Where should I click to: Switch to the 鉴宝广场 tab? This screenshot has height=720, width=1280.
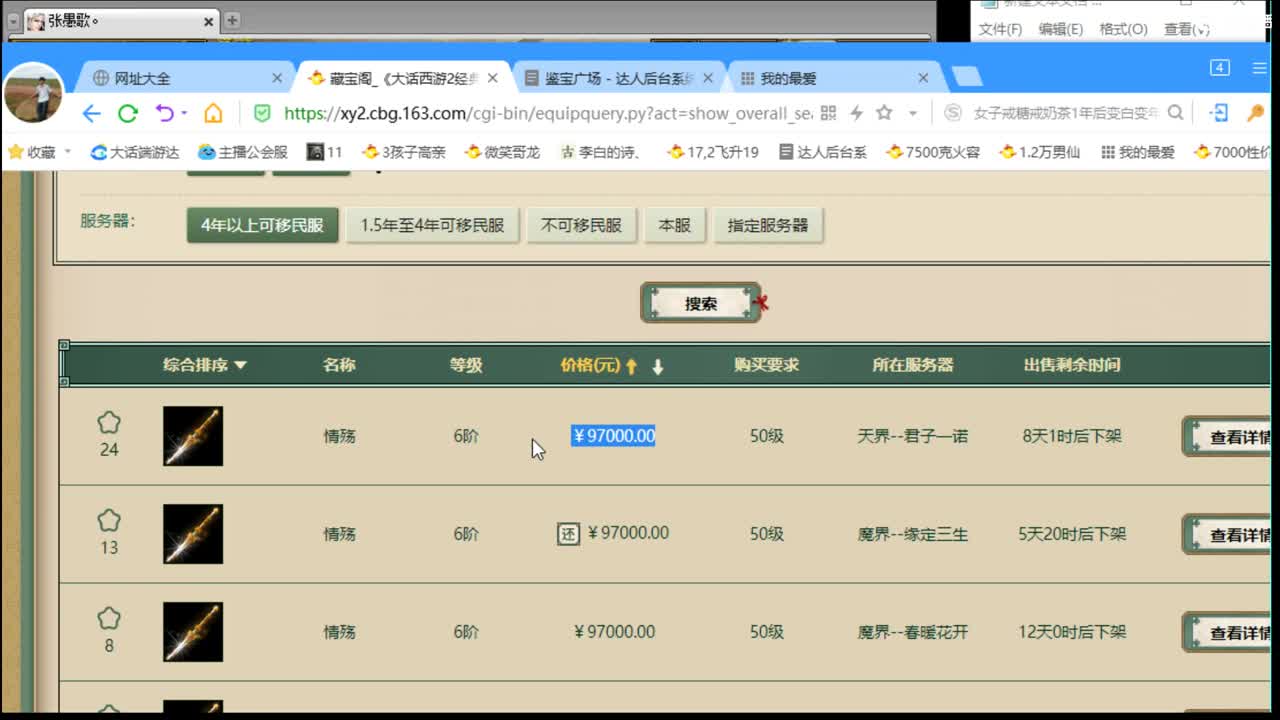pyautogui.click(x=617, y=78)
